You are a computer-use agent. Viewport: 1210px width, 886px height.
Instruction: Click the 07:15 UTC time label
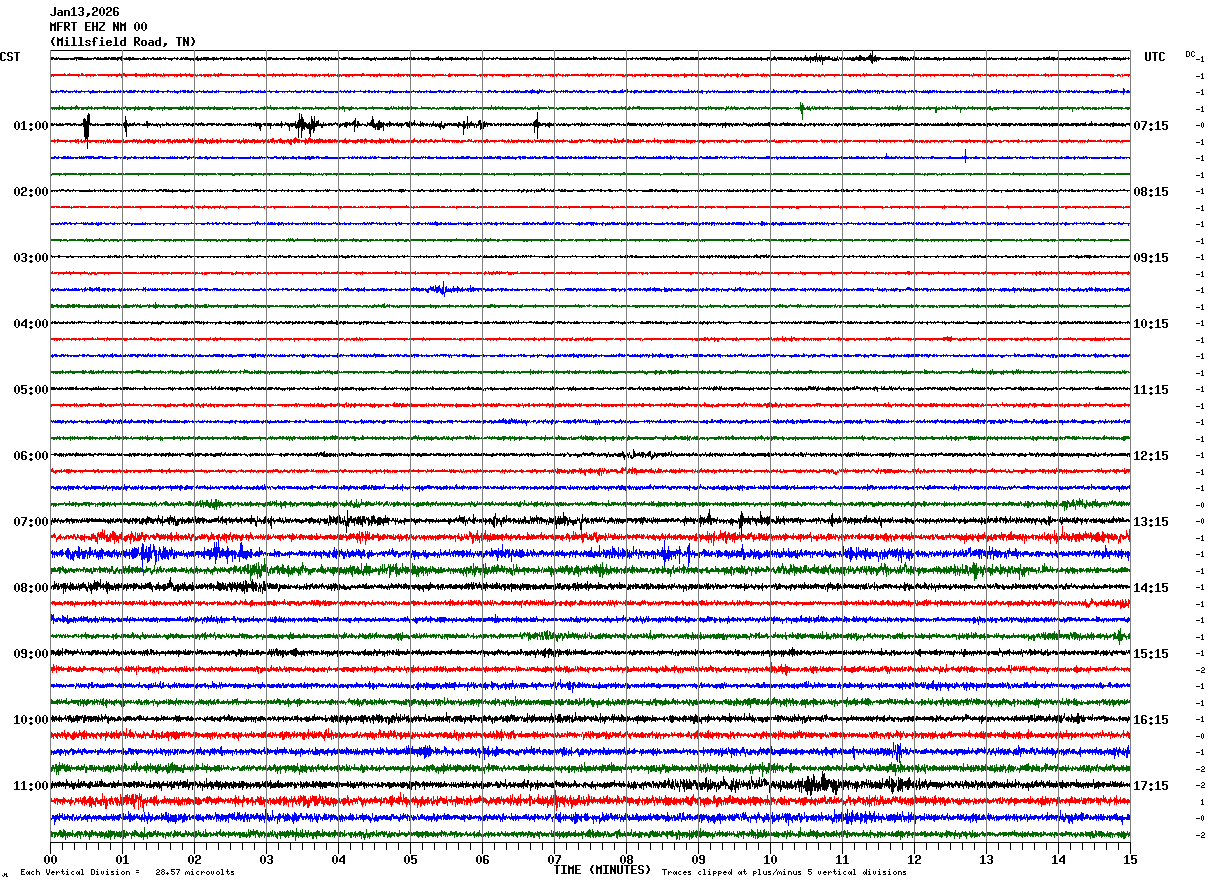pyautogui.click(x=1150, y=126)
